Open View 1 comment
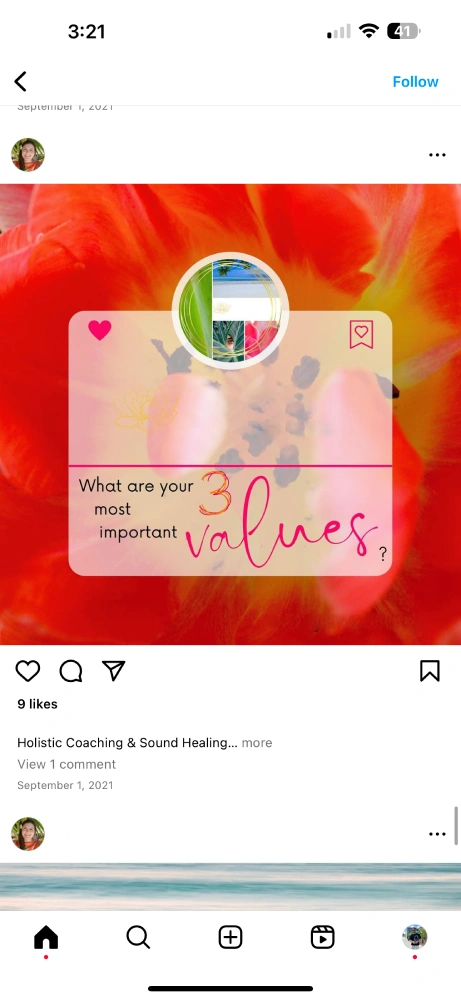The width and height of the screenshot is (461, 1000). point(66,764)
